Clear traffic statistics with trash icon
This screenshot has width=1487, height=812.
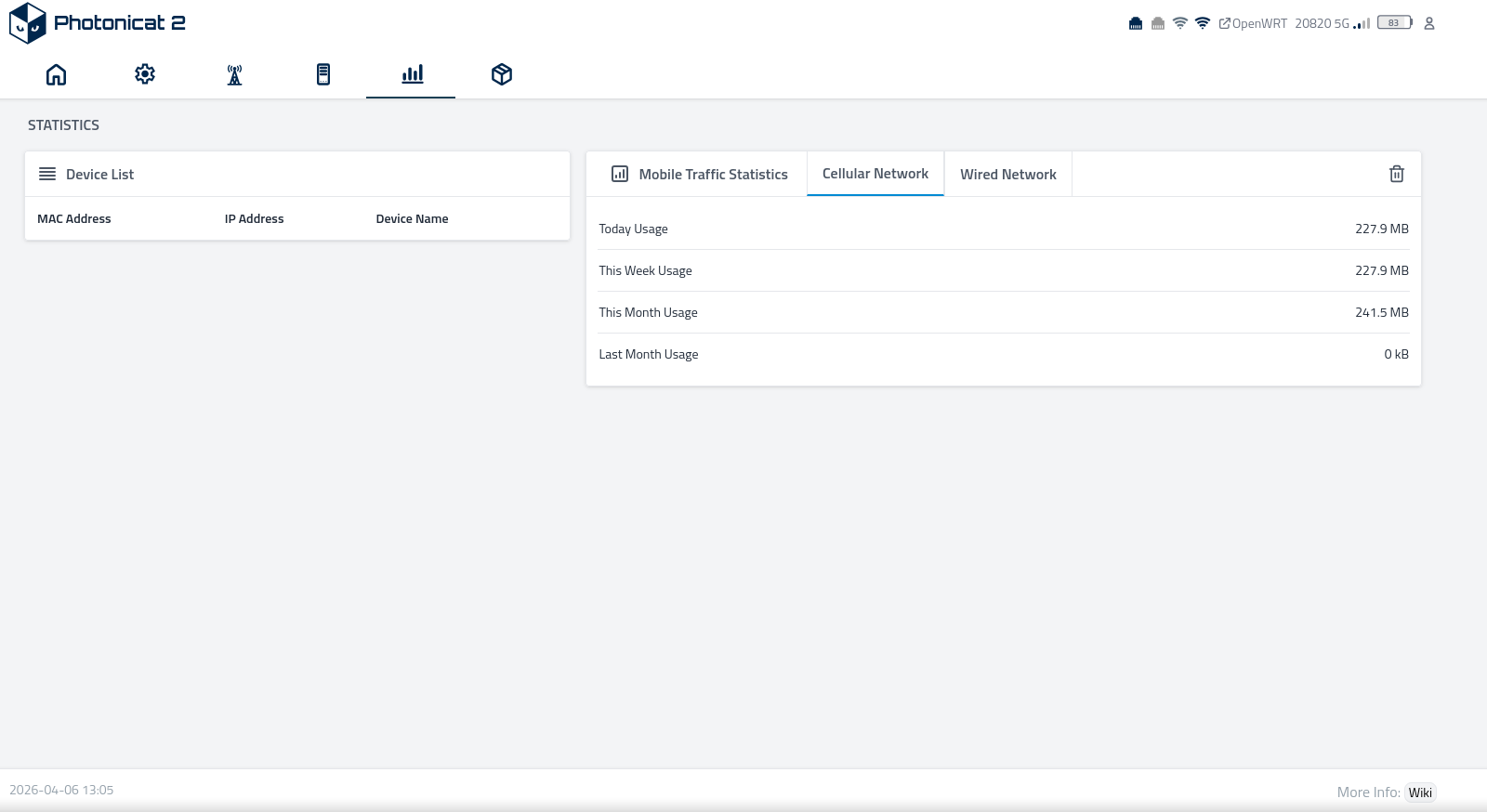1396,174
